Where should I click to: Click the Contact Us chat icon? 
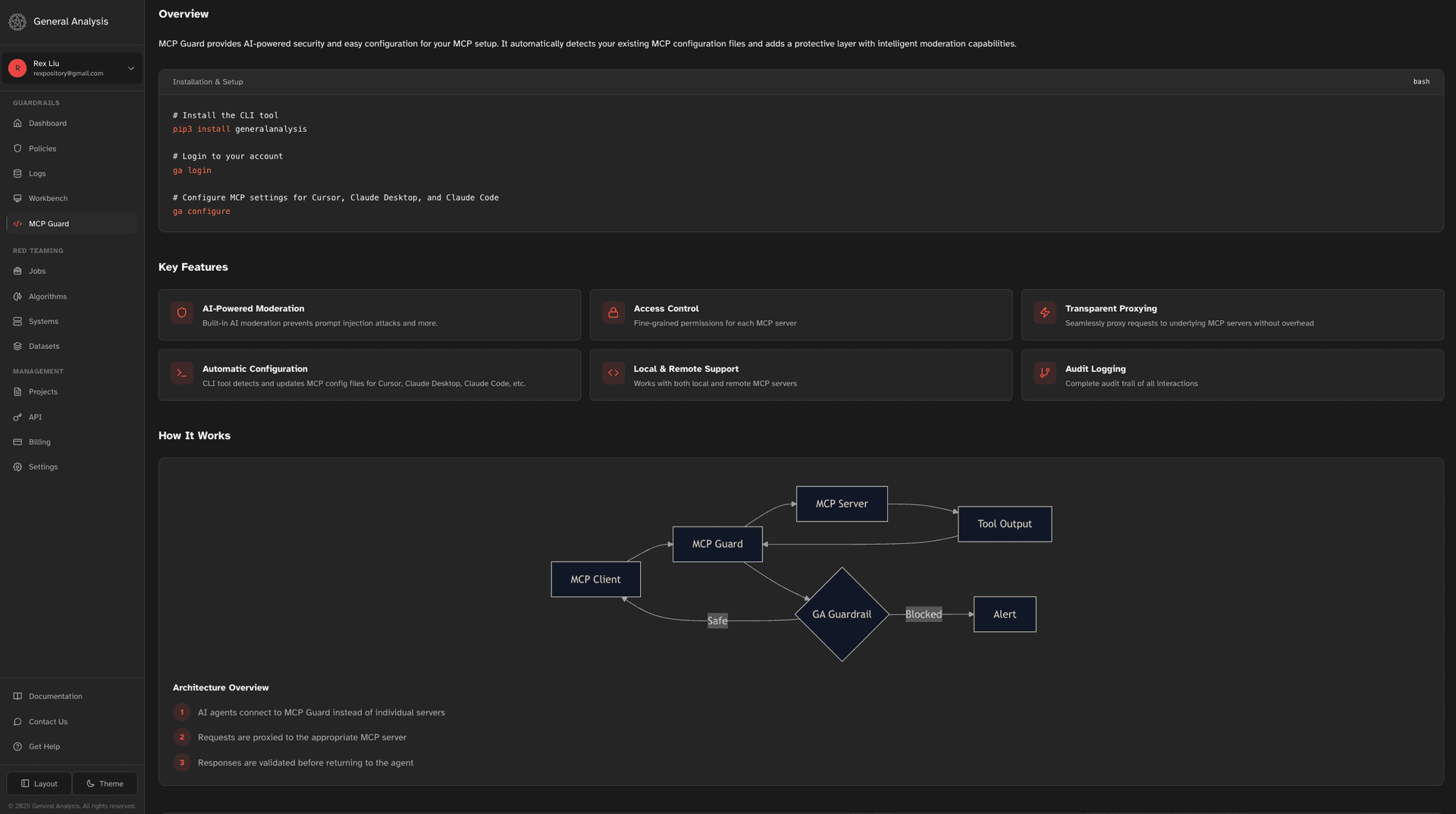click(17, 722)
